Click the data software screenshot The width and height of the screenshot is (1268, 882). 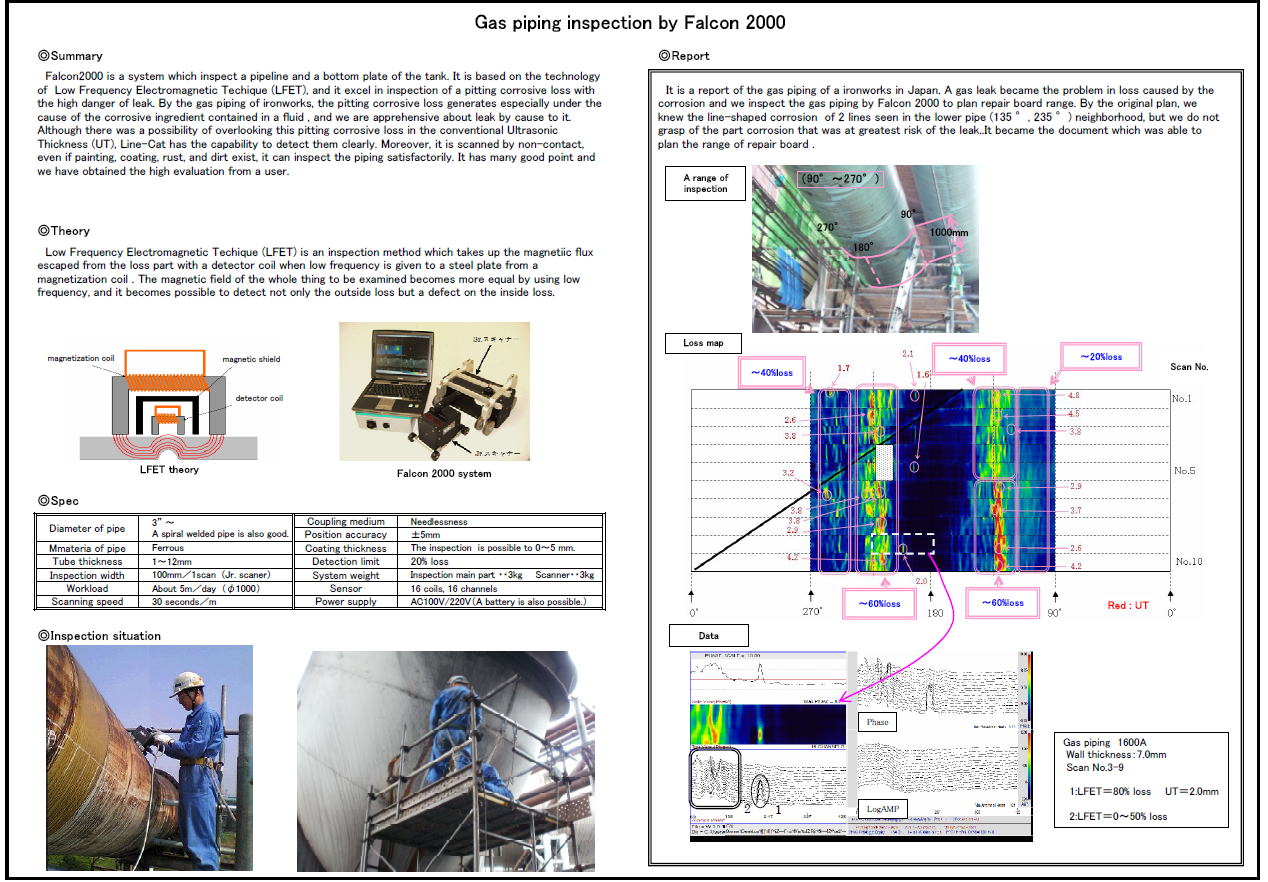tap(861, 744)
